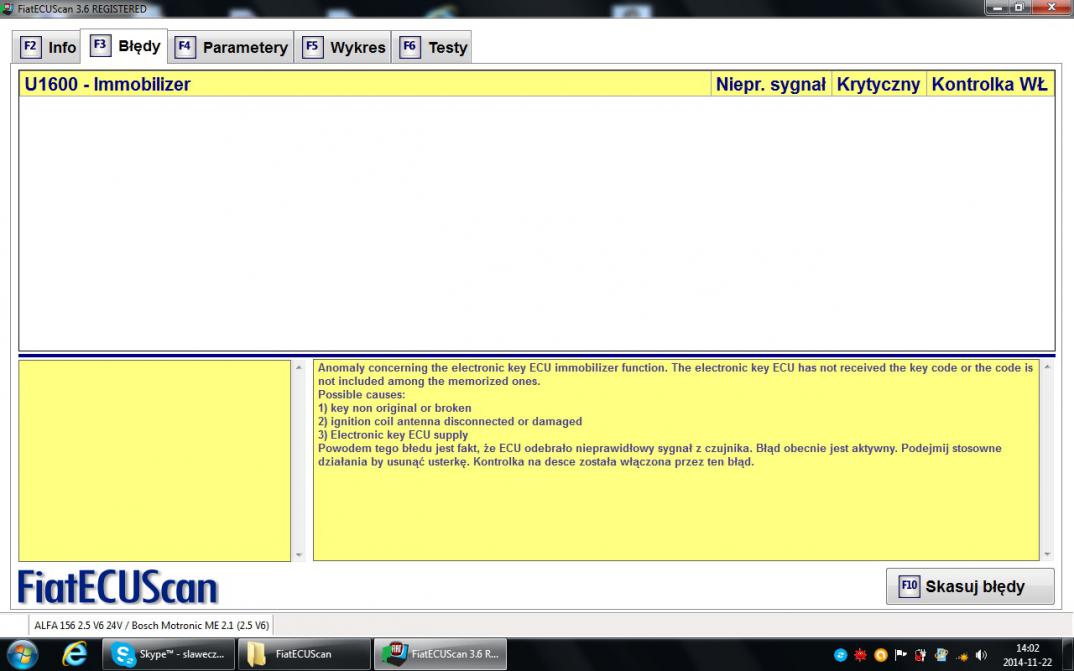Click the ALFA 156 2.5 V6 24V status bar entry
Screen dimensions: 1074x671
pos(151,625)
